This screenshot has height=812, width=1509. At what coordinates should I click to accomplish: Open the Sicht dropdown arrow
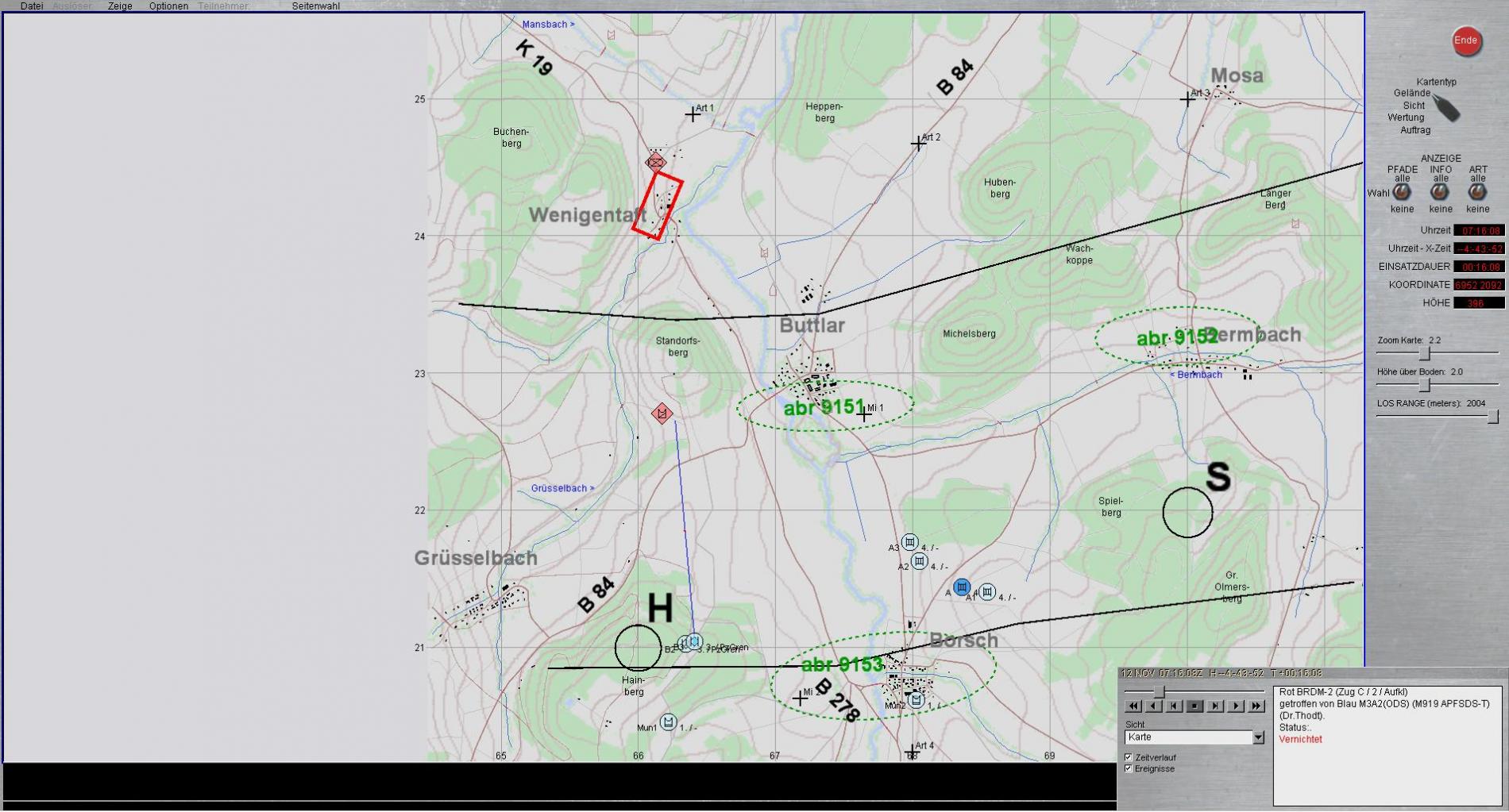tap(1258, 737)
